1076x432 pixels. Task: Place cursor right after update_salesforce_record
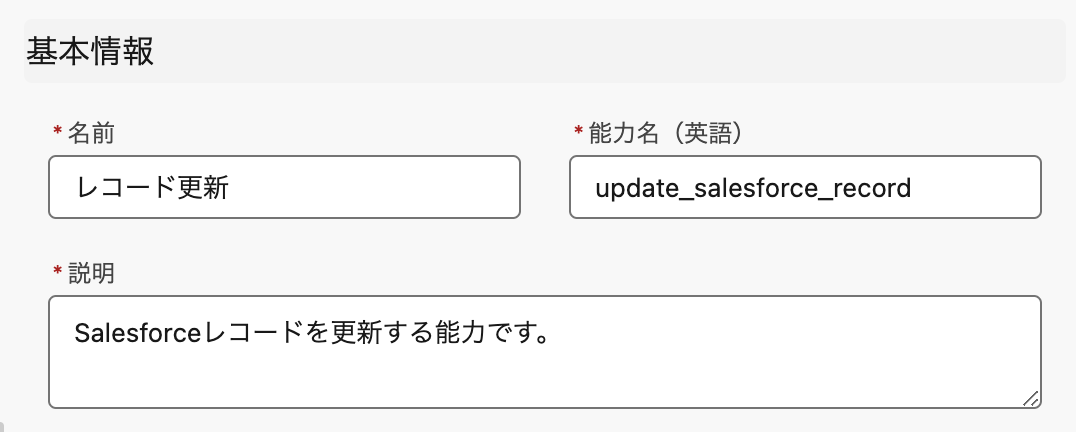coord(914,188)
